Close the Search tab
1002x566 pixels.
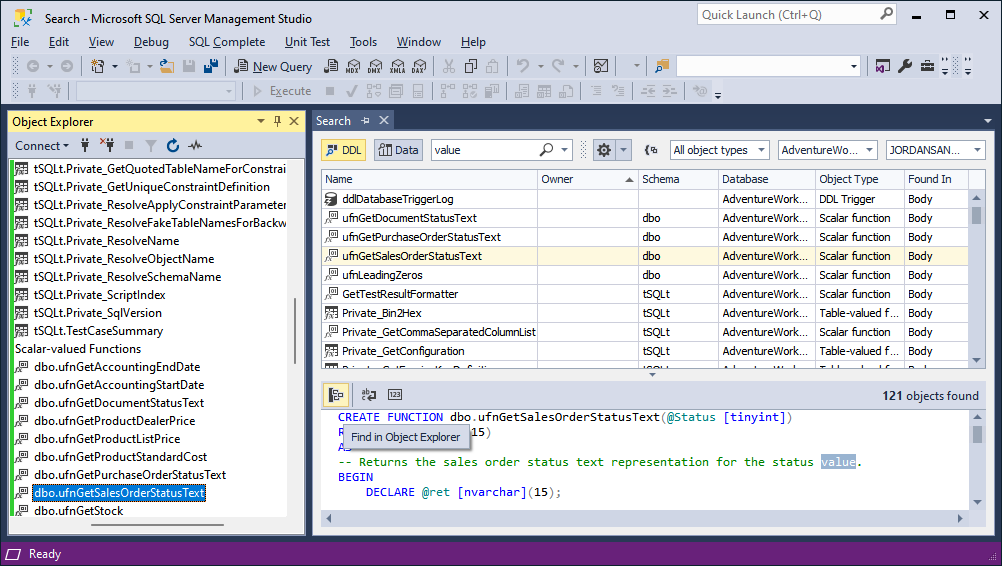(383, 120)
